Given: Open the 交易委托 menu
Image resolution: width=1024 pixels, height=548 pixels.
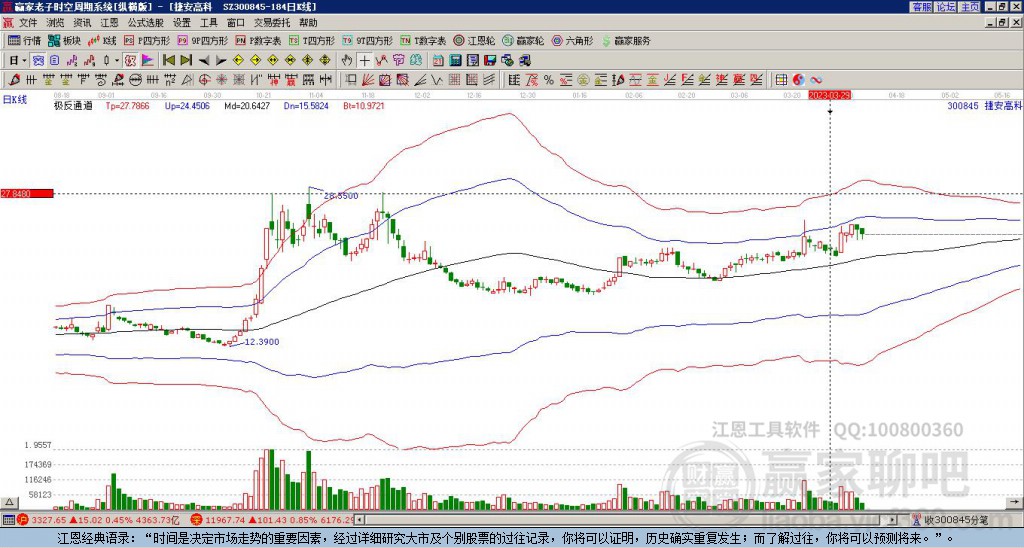Looking at the screenshot, I should [x=272, y=23].
